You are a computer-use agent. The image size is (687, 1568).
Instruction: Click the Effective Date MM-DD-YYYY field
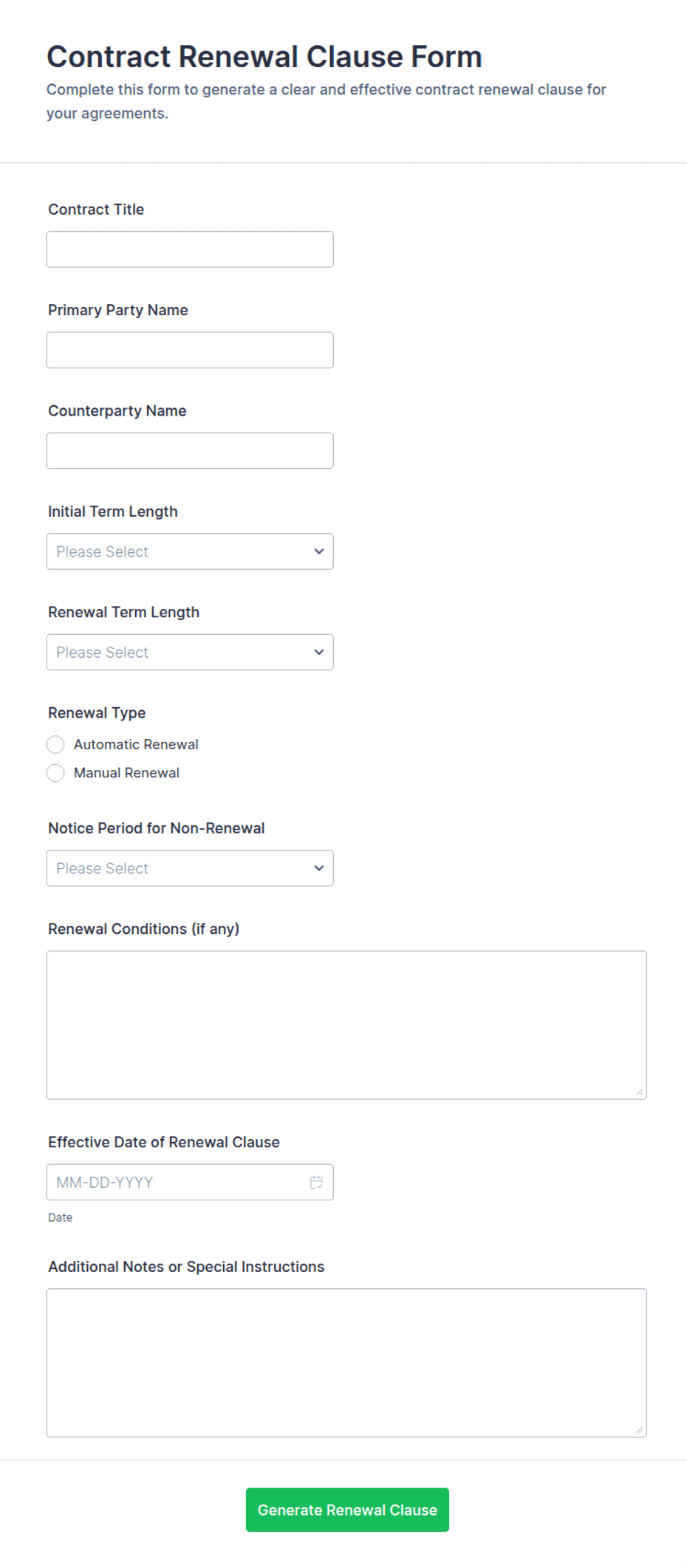[190, 1182]
